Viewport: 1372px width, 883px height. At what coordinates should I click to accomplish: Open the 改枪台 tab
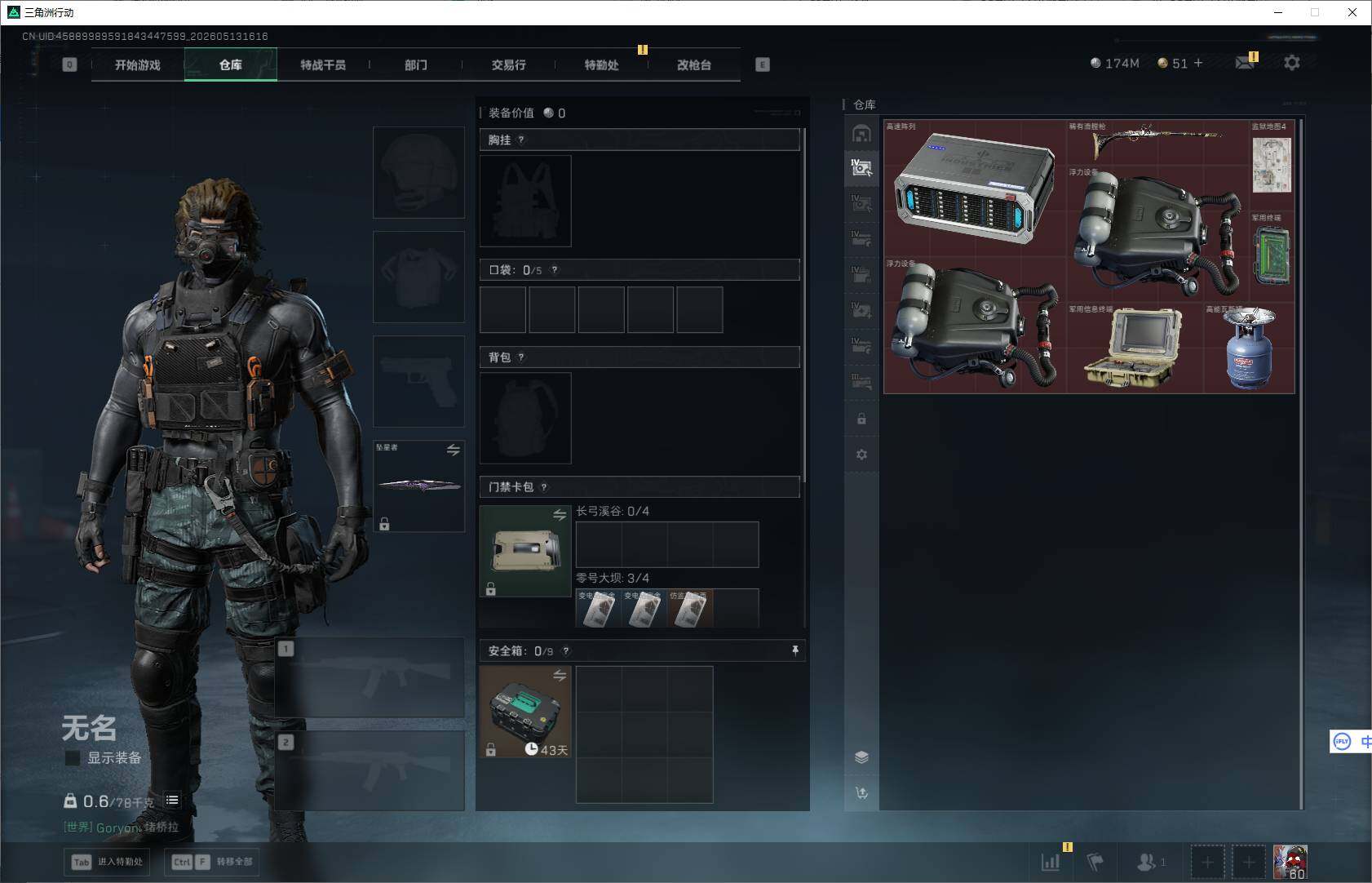[x=694, y=64]
